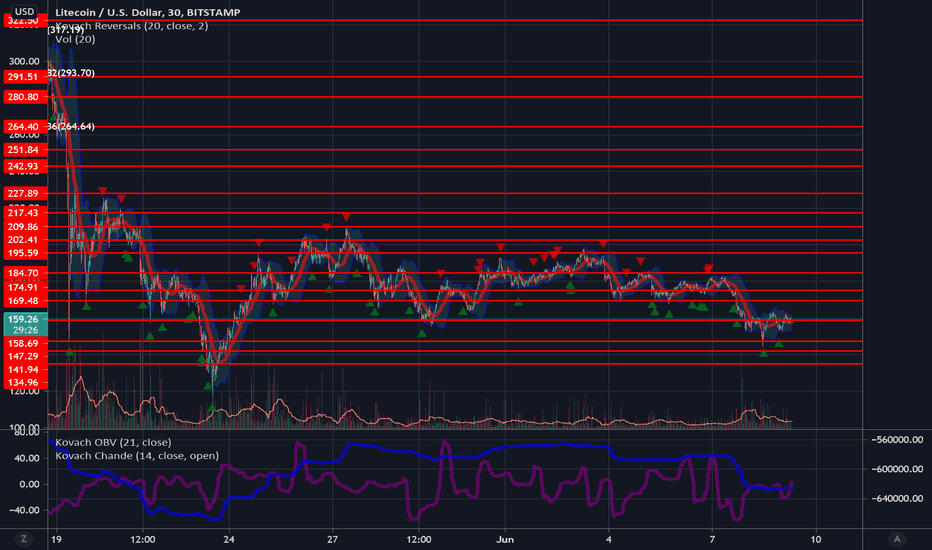Screen dimensions: 932x550
Task: Select the Vol (20) indicator legend
Action: [x=75, y=39]
